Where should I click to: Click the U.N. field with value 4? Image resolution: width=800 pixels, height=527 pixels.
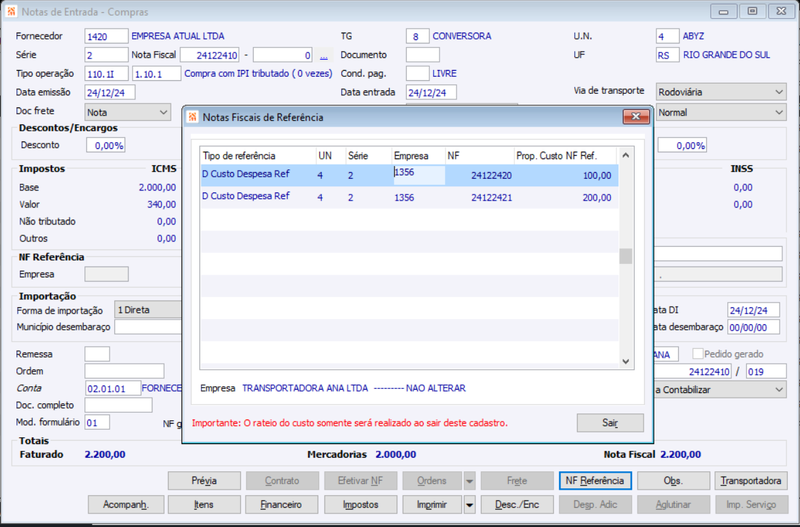[x=667, y=36]
